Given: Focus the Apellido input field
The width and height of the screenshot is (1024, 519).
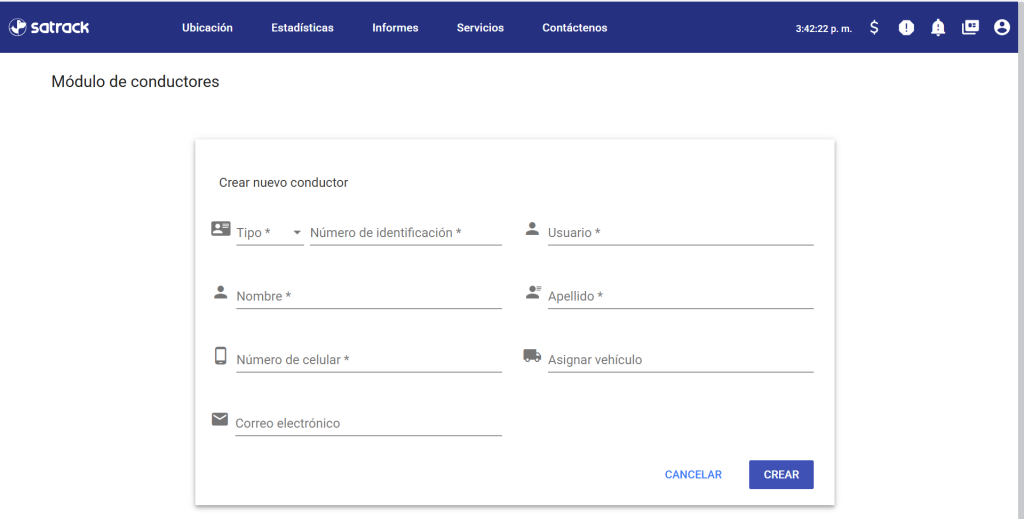Looking at the screenshot, I should pos(680,296).
